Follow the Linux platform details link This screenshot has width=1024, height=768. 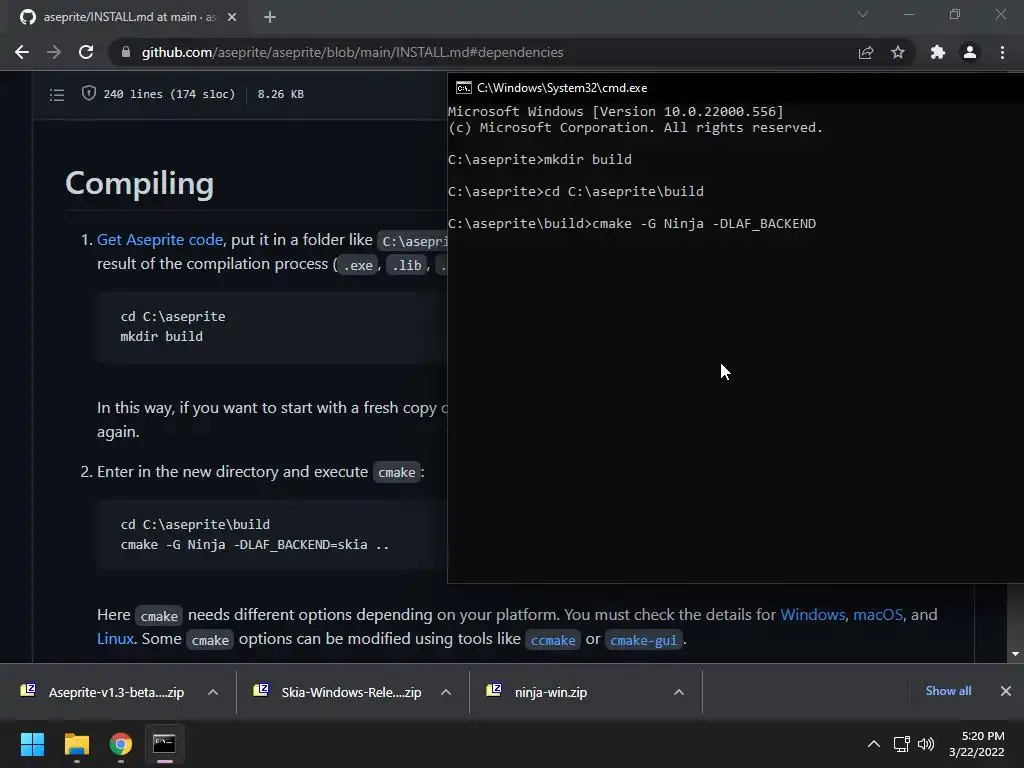click(115, 639)
